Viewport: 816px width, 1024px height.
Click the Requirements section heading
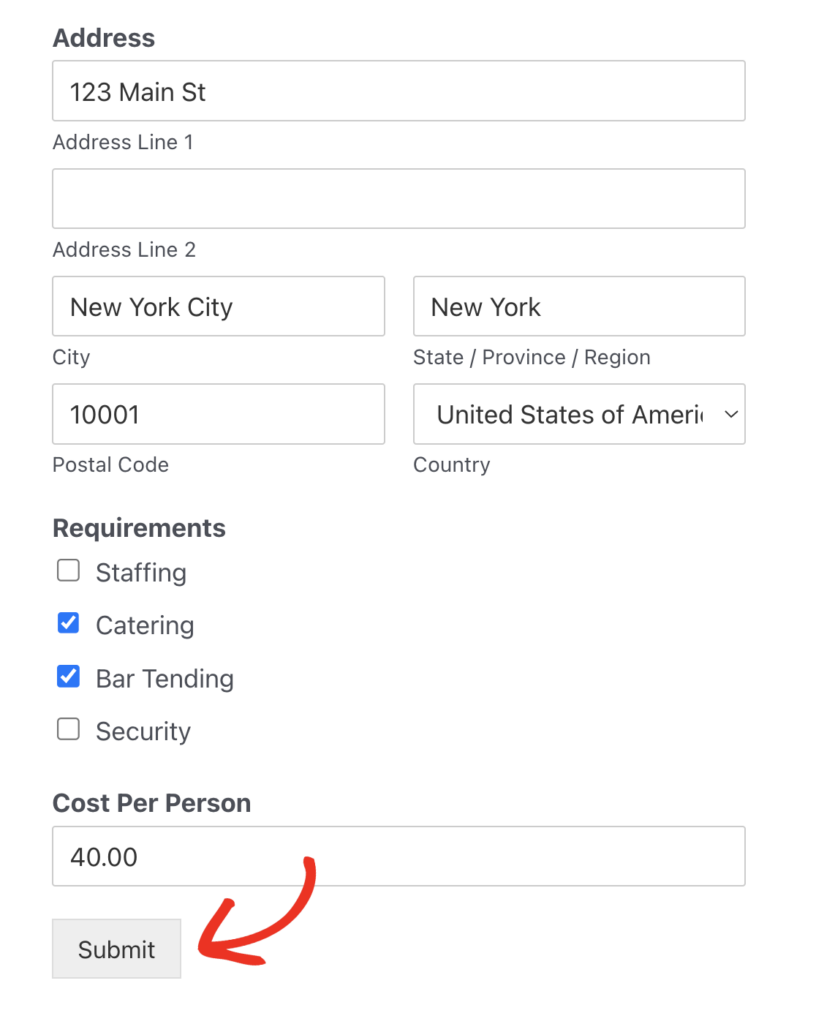pyautogui.click(x=138, y=528)
